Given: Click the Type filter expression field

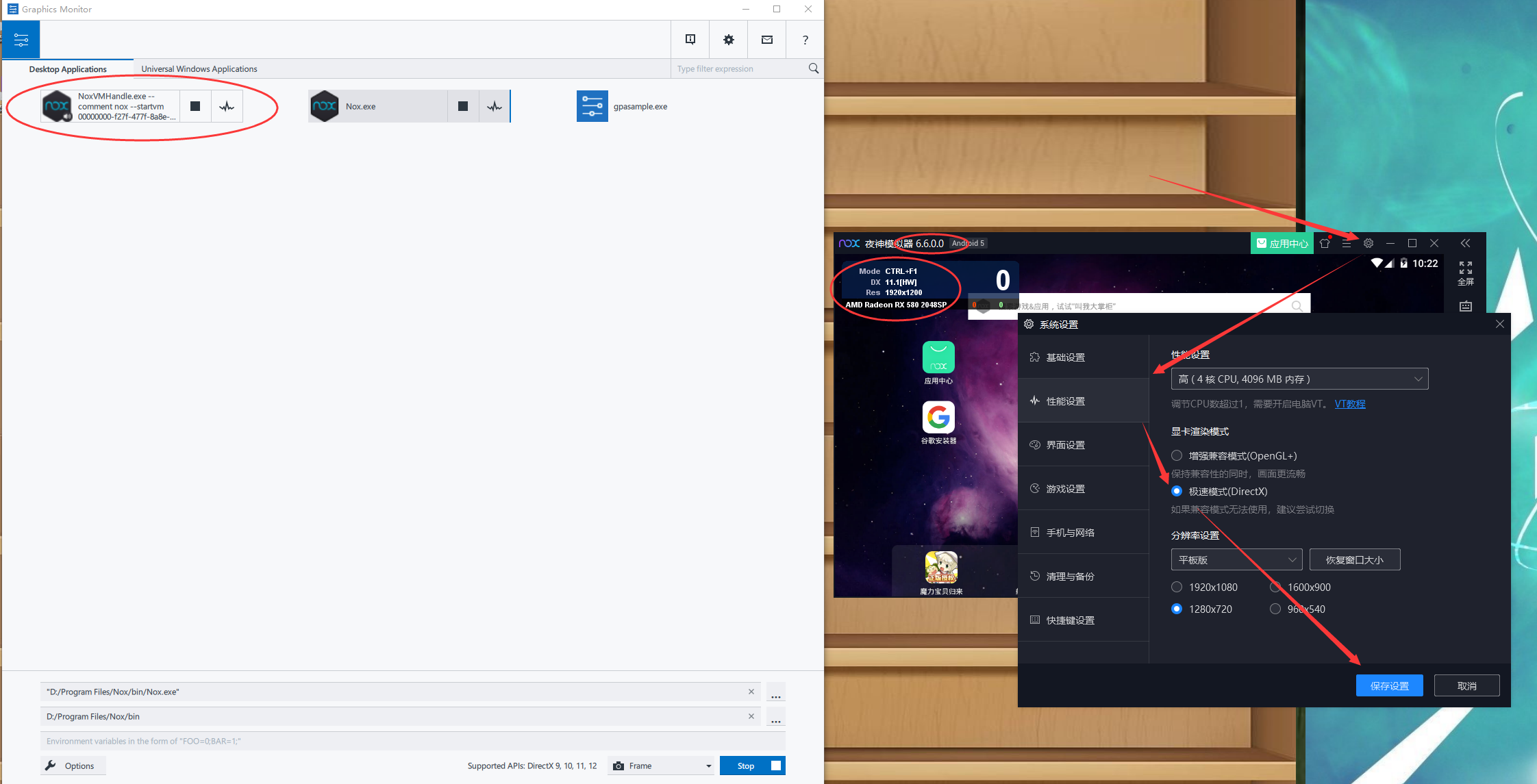Looking at the screenshot, I should (x=741, y=68).
